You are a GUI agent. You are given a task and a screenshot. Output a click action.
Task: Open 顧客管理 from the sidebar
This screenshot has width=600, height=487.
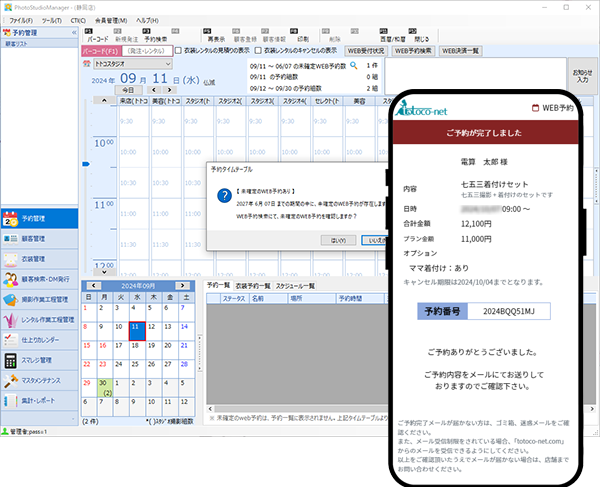pyautogui.click(x=40, y=238)
